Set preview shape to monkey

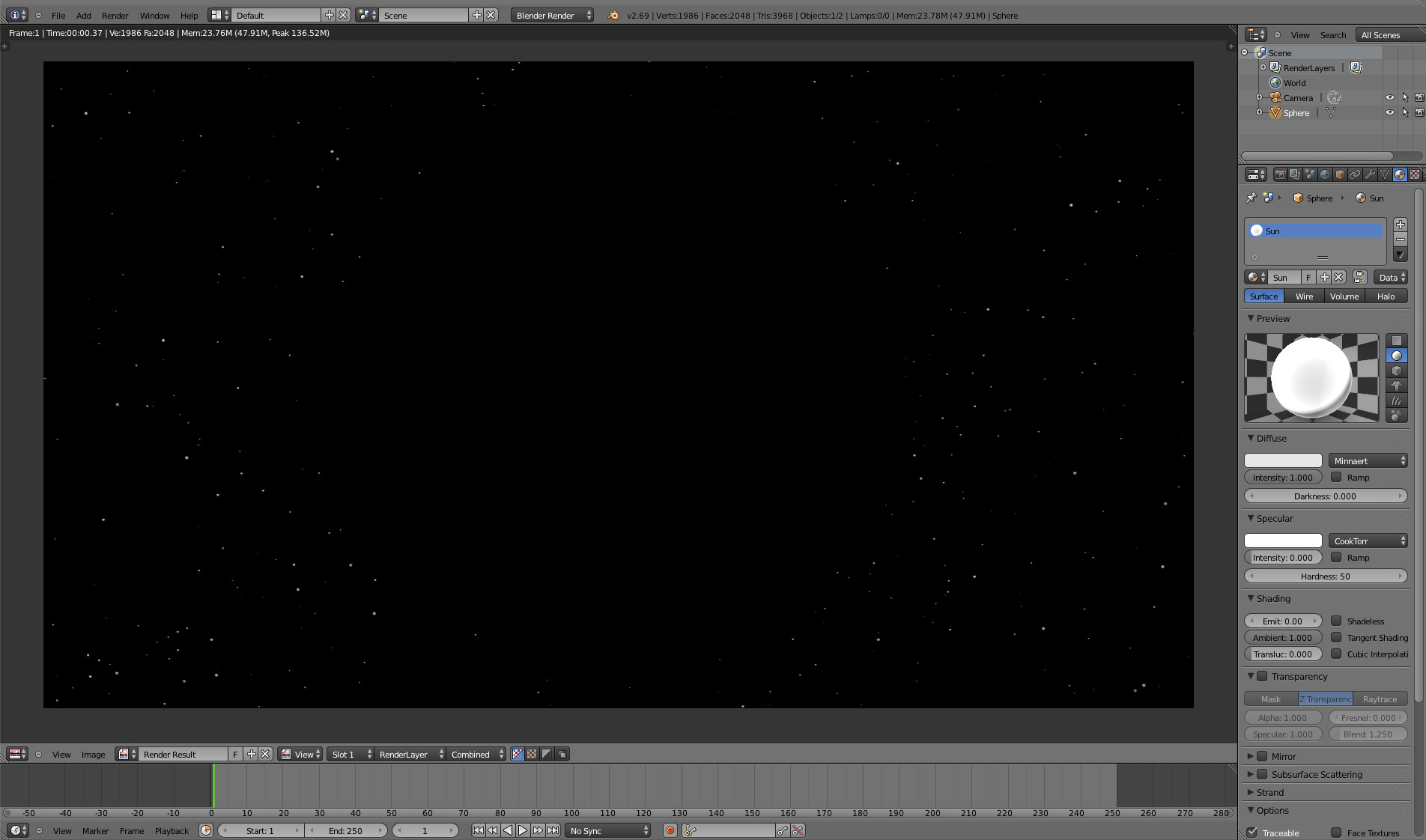click(1397, 386)
